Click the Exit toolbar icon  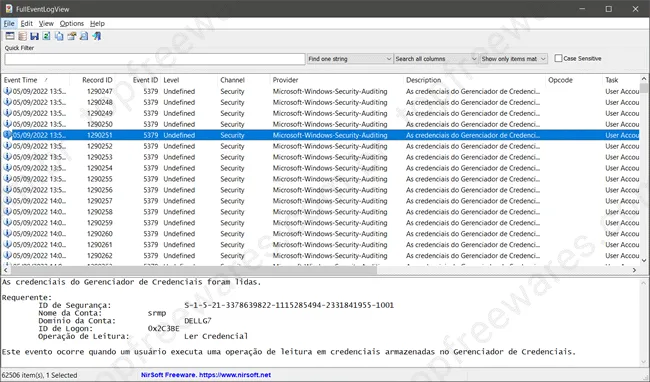tap(97, 36)
